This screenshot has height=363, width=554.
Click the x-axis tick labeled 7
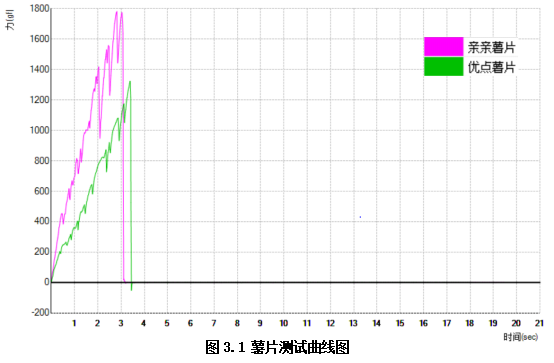pos(214,323)
